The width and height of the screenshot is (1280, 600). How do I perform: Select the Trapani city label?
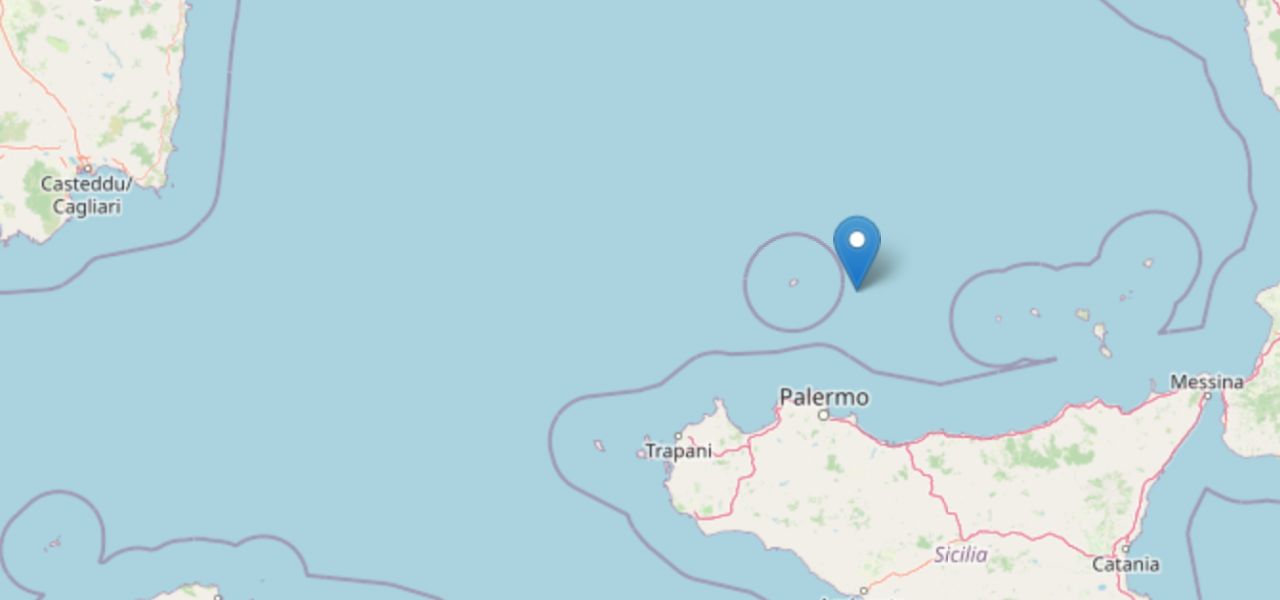coord(679,451)
